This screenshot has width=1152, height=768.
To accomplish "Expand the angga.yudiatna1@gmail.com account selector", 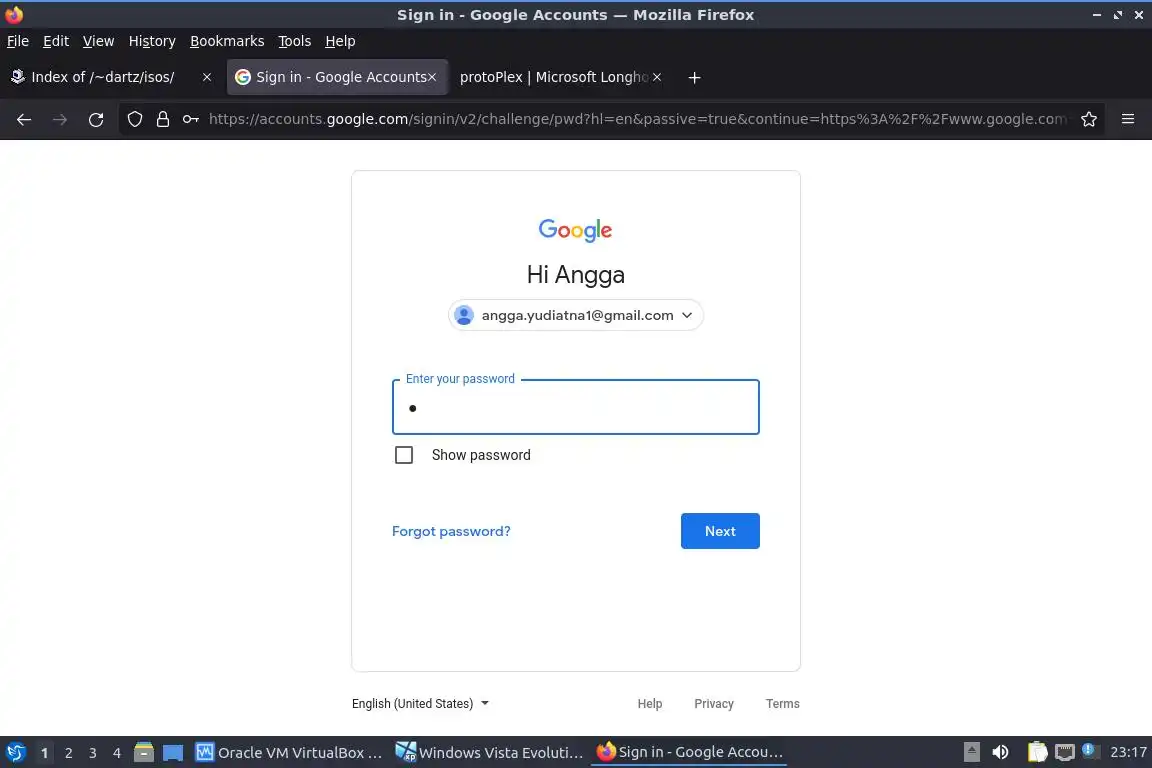I will pos(575,315).
